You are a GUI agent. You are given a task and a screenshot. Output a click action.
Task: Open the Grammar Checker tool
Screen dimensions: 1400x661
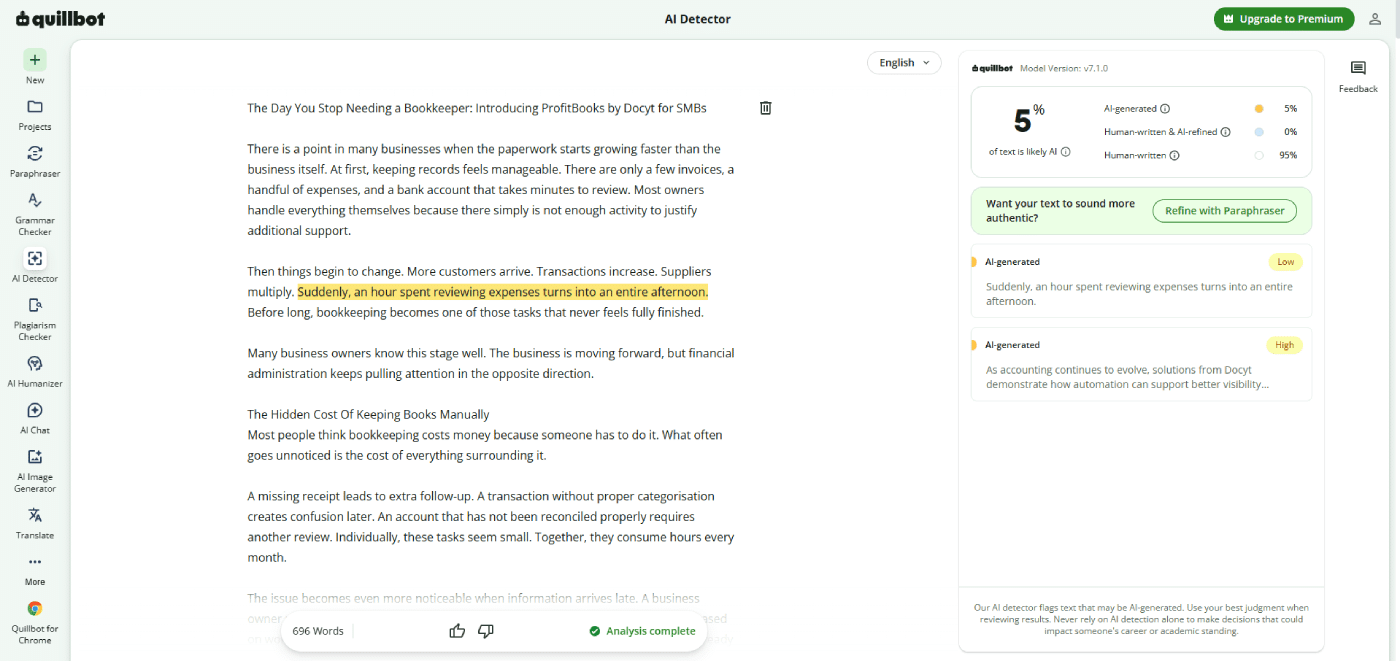tap(35, 214)
